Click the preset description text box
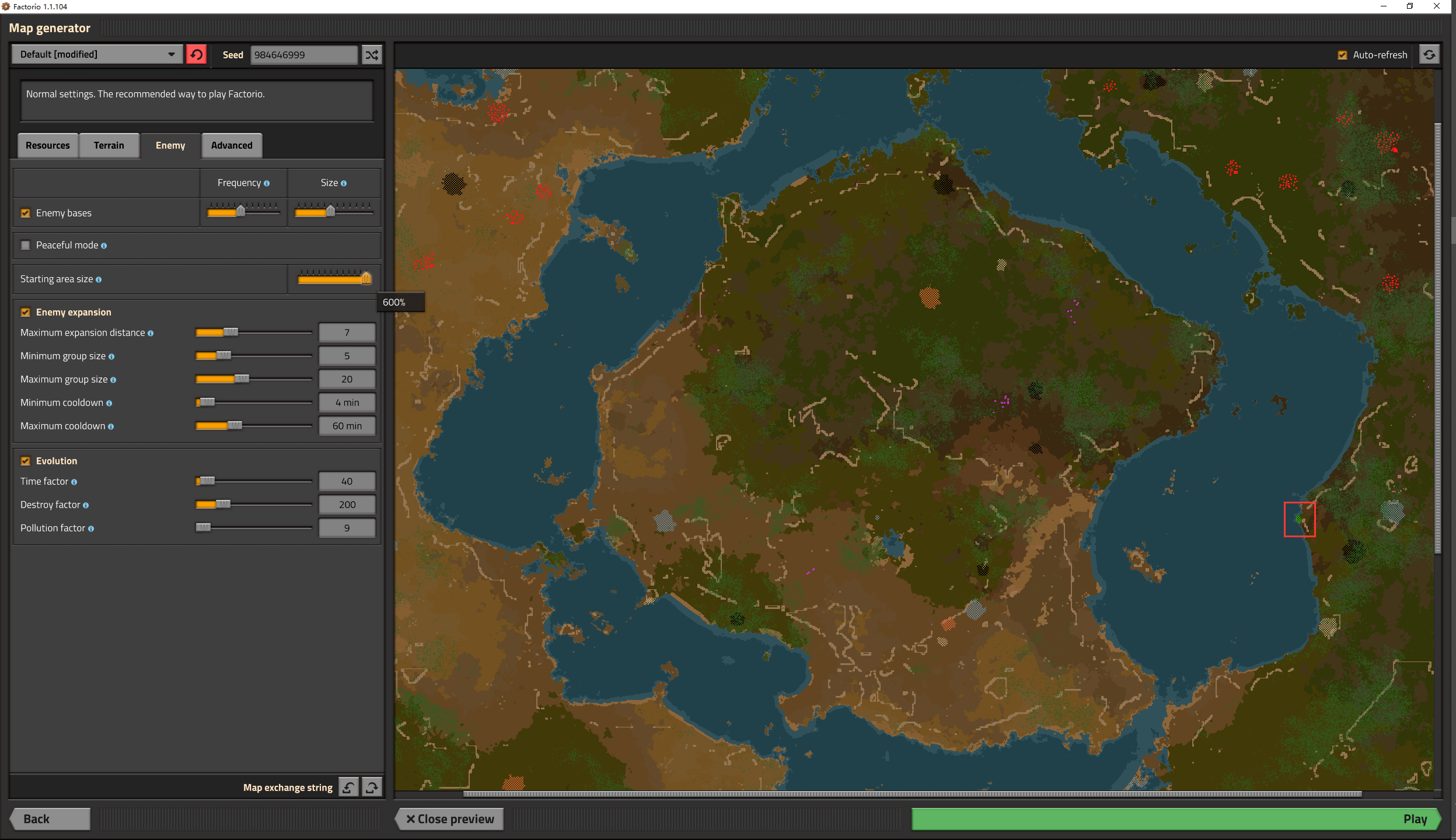 197,101
